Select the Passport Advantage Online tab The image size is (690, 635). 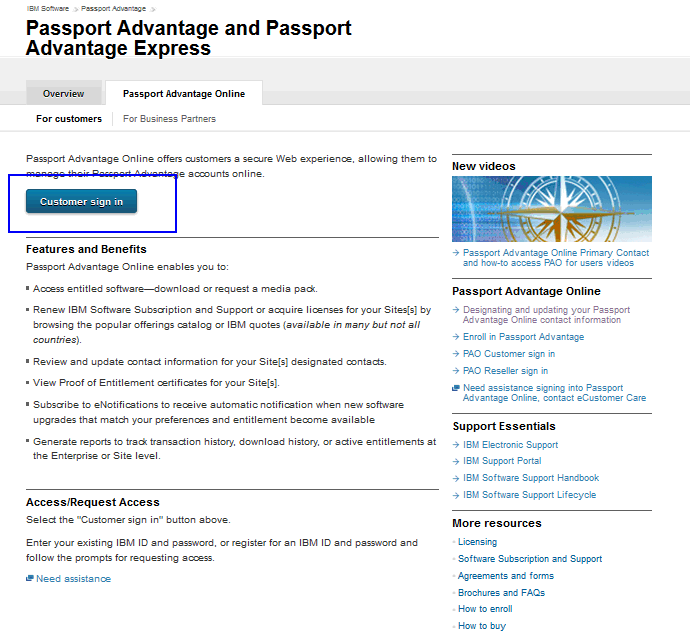point(184,93)
